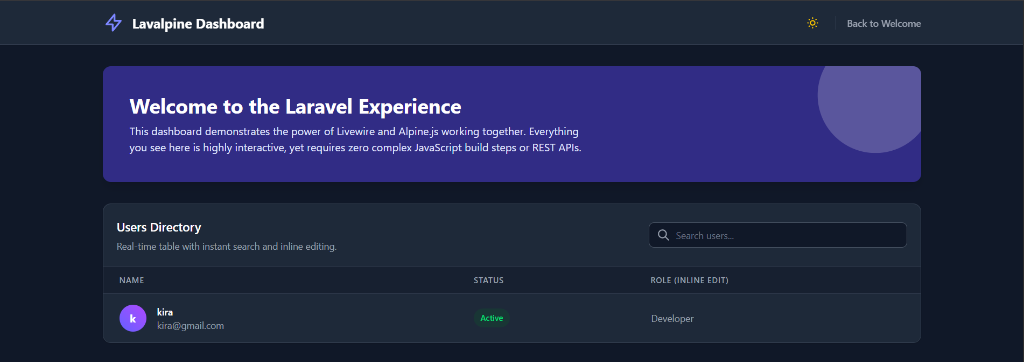Click the STATUS column header

[488, 280]
